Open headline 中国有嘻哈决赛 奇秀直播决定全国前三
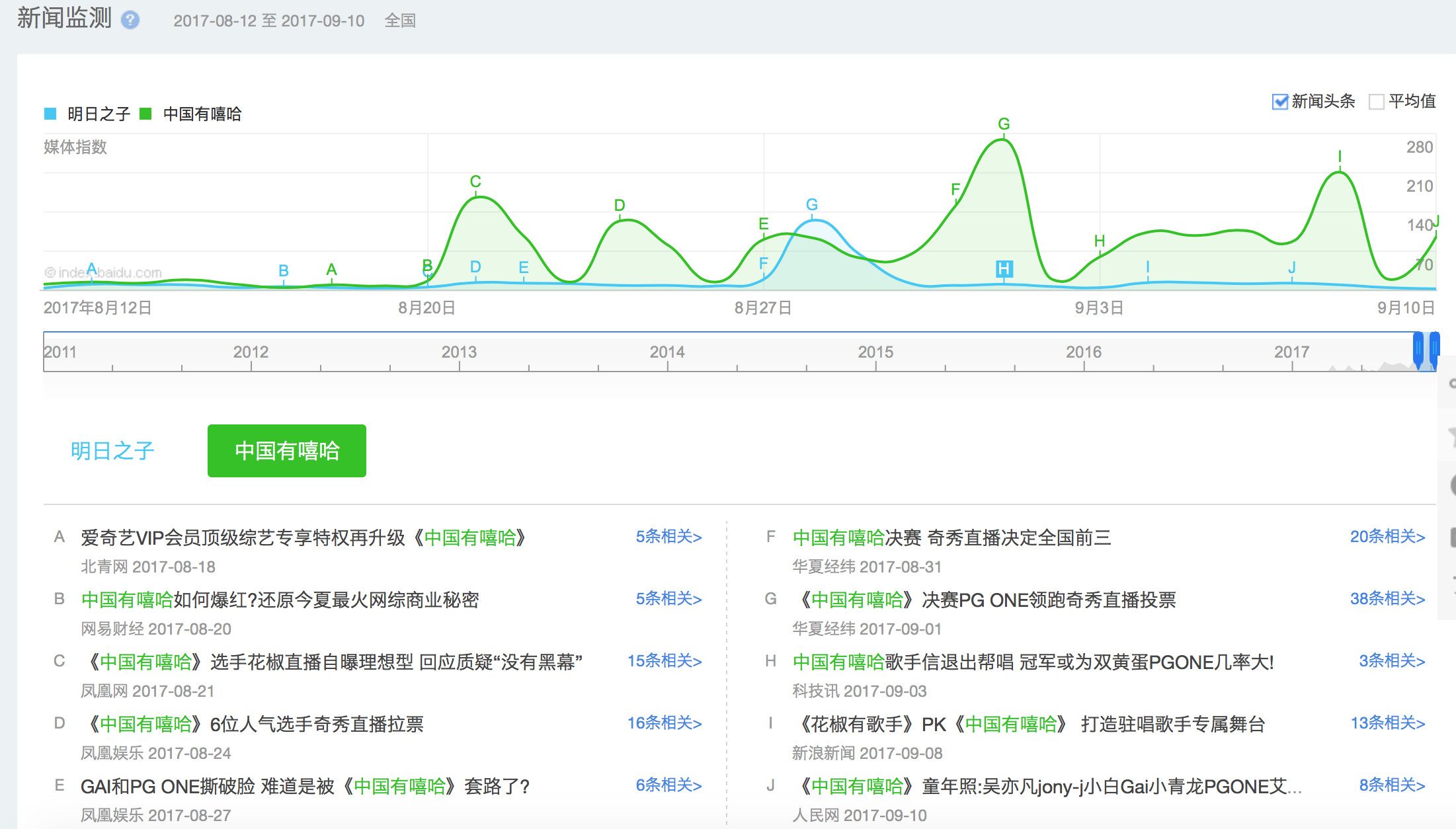 point(951,537)
